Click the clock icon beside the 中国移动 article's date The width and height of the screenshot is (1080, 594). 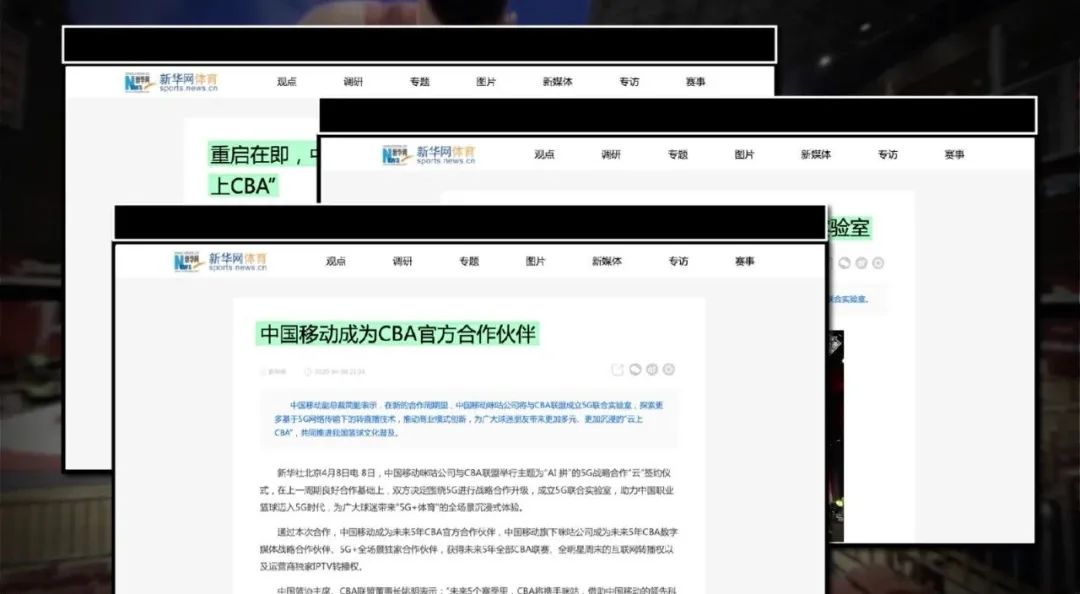[308, 372]
